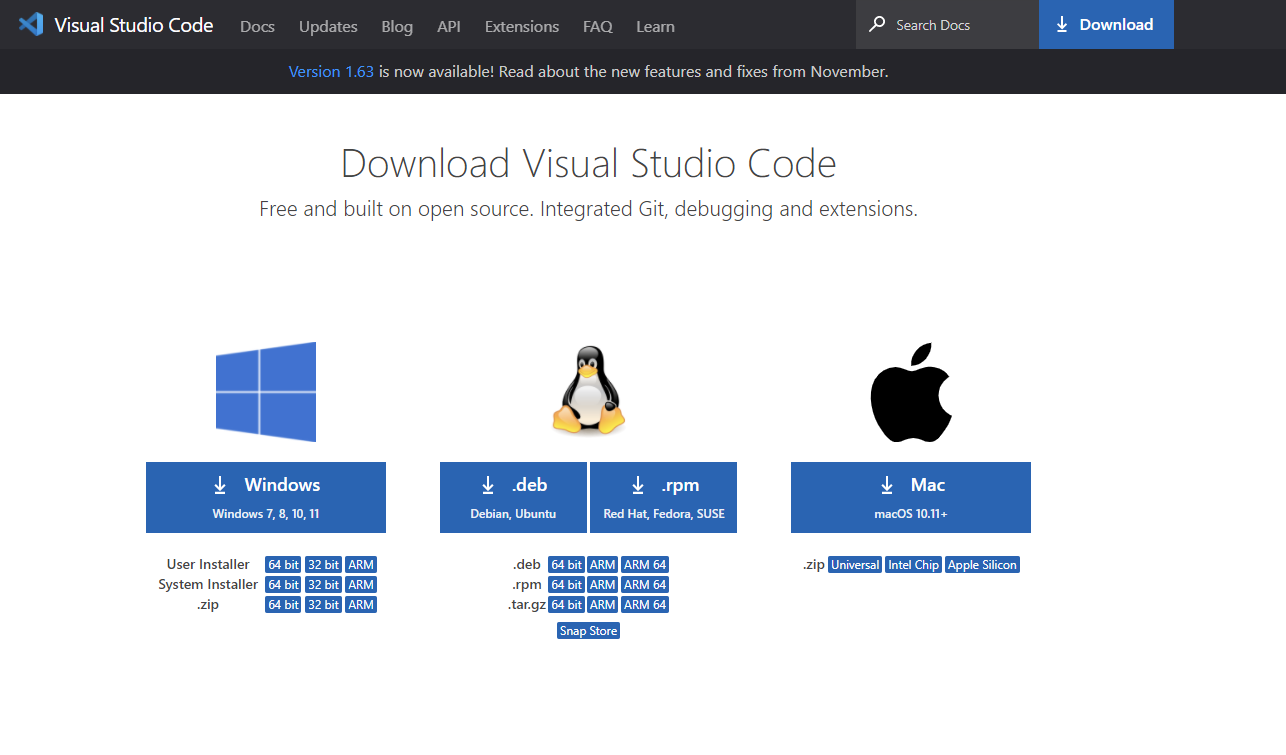Image resolution: width=1286 pixels, height=755 pixels.
Task: Open the Version 1.63 link
Action: click(331, 71)
